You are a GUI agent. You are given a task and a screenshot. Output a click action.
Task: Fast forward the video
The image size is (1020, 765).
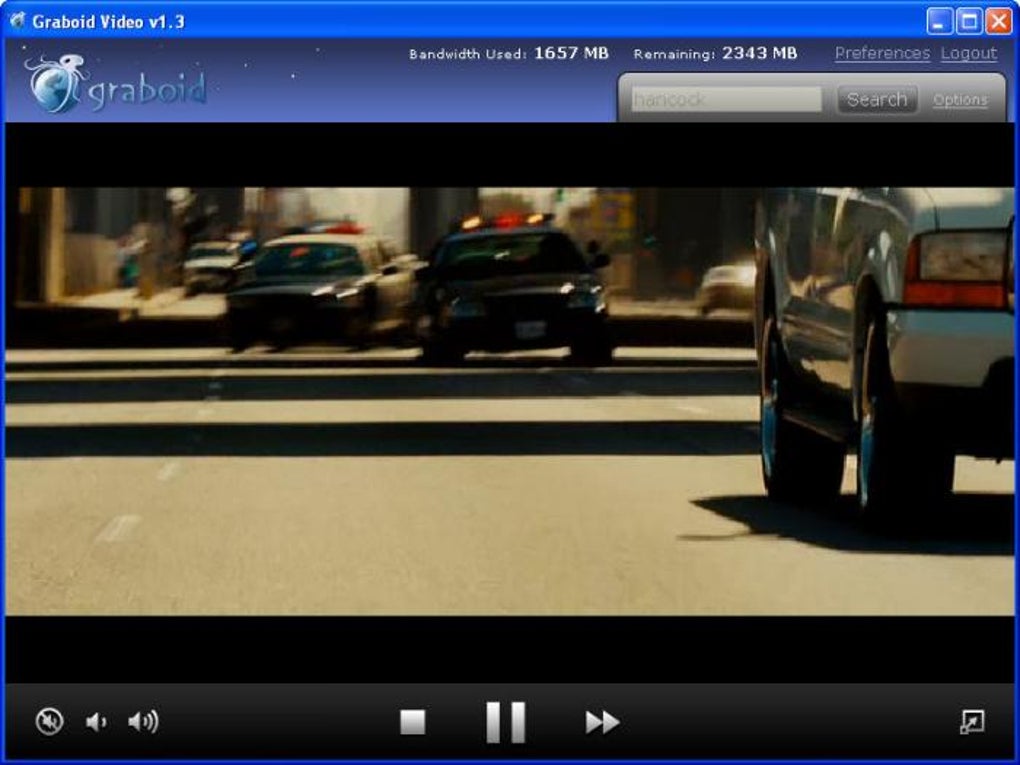[x=602, y=722]
